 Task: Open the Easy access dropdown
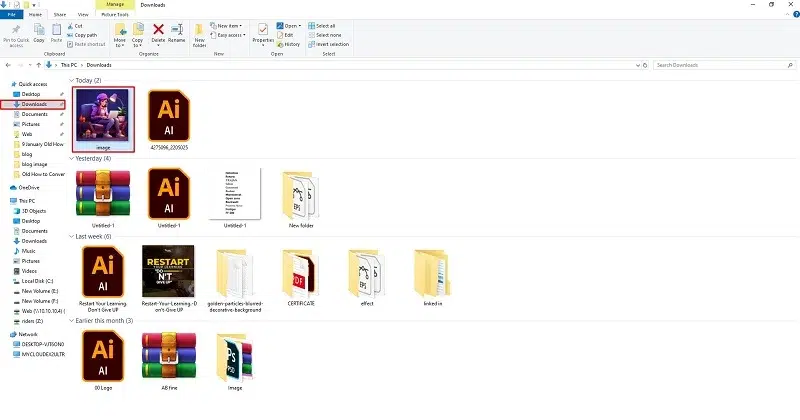pos(228,35)
